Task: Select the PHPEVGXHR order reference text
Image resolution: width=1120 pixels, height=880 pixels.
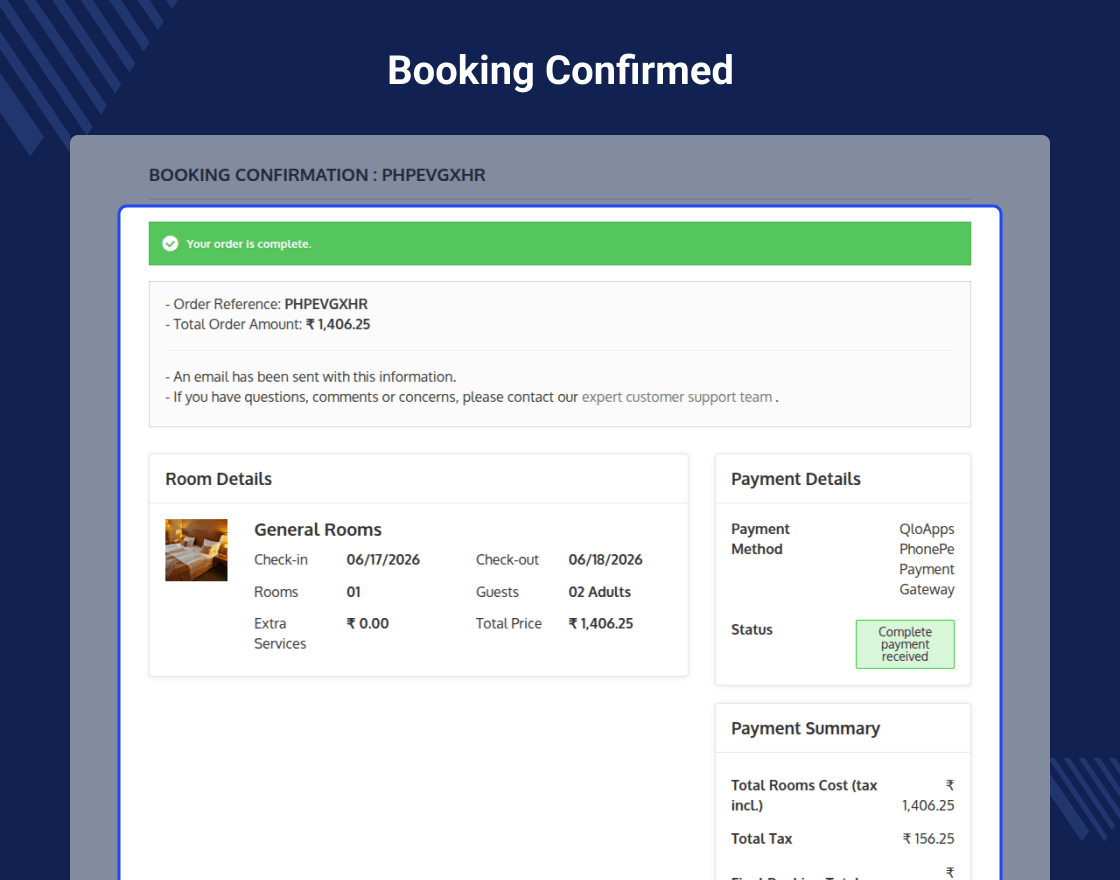Action: [x=326, y=304]
